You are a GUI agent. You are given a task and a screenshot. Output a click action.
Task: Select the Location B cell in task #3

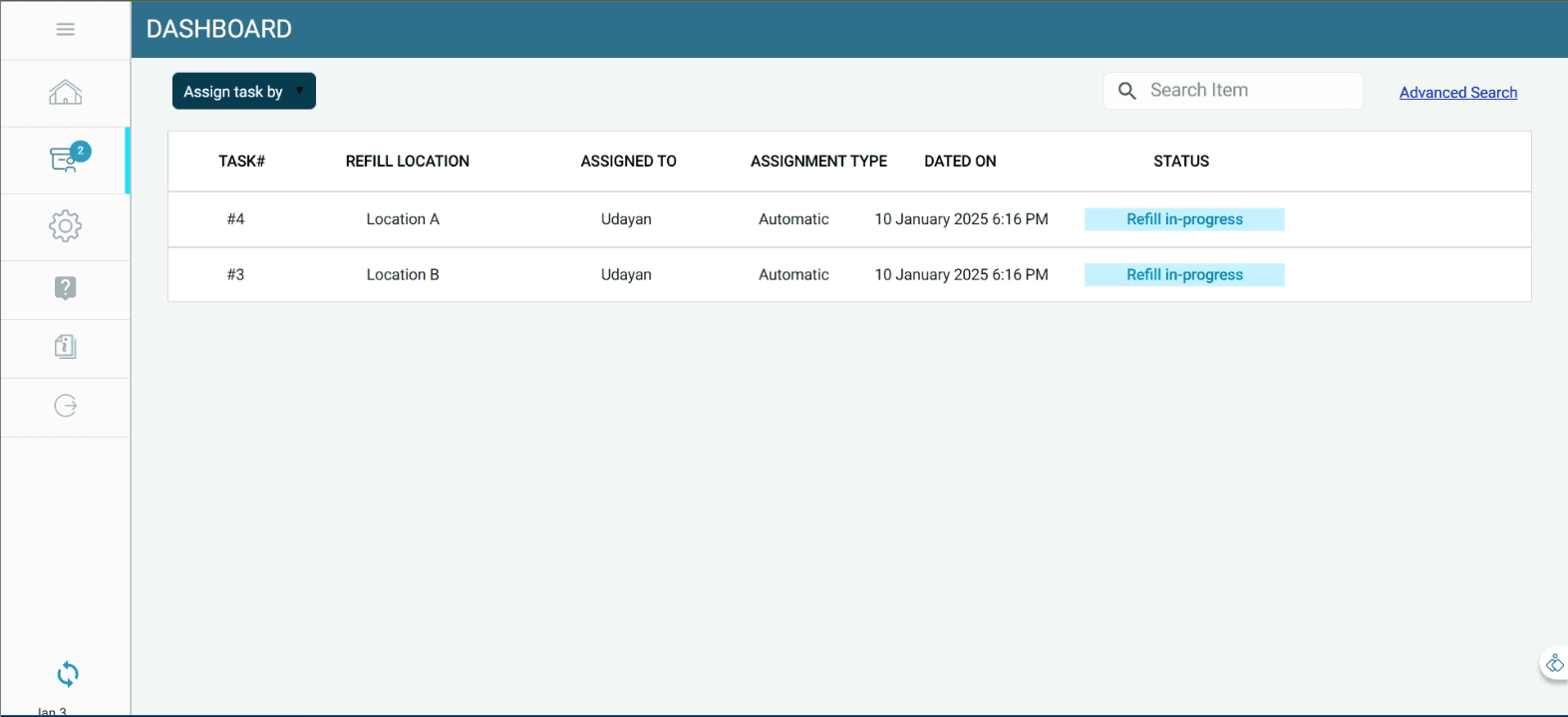coord(403,275)
